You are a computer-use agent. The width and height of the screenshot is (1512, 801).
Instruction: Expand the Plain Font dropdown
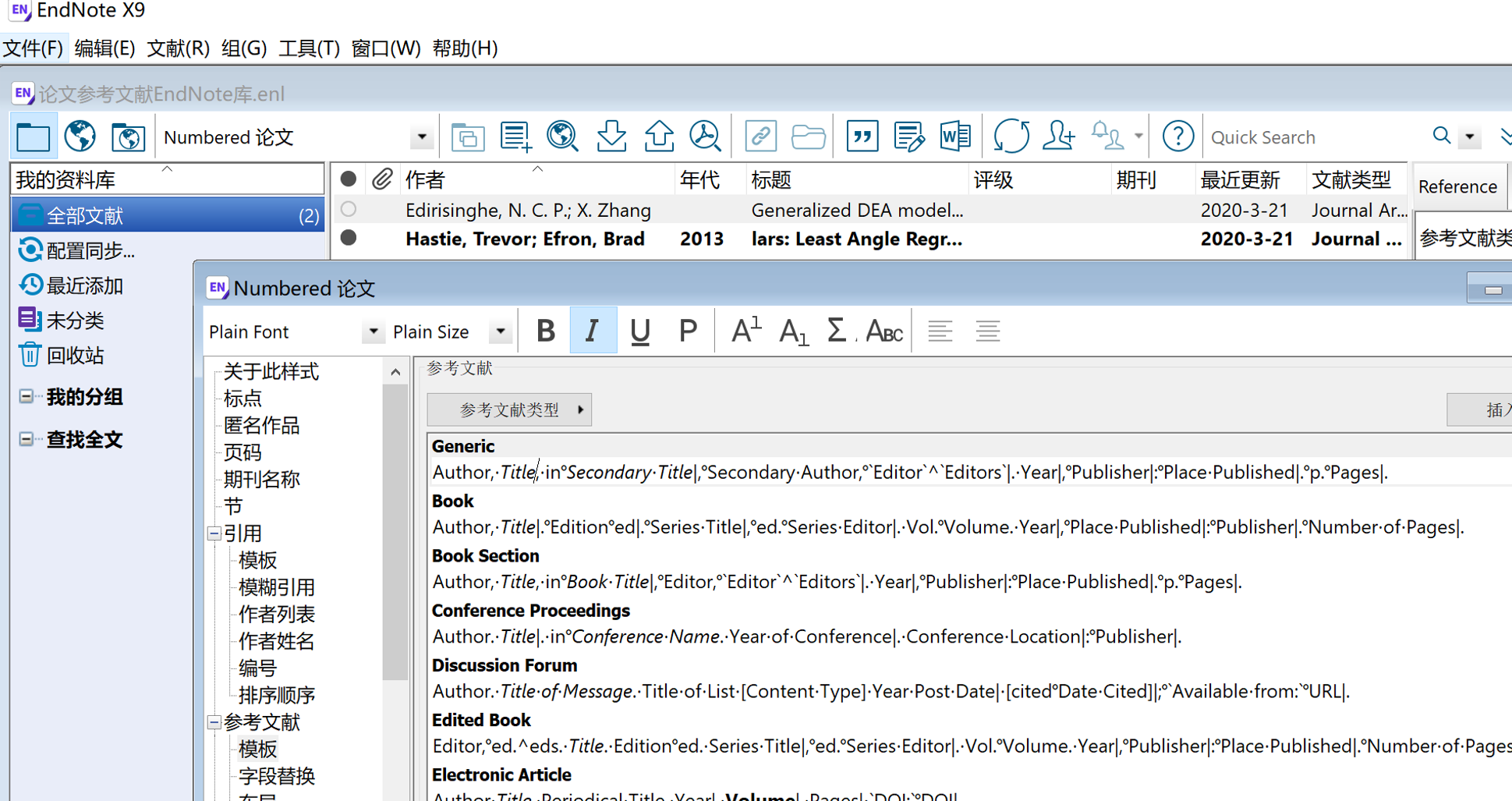[x=373, y=331]
